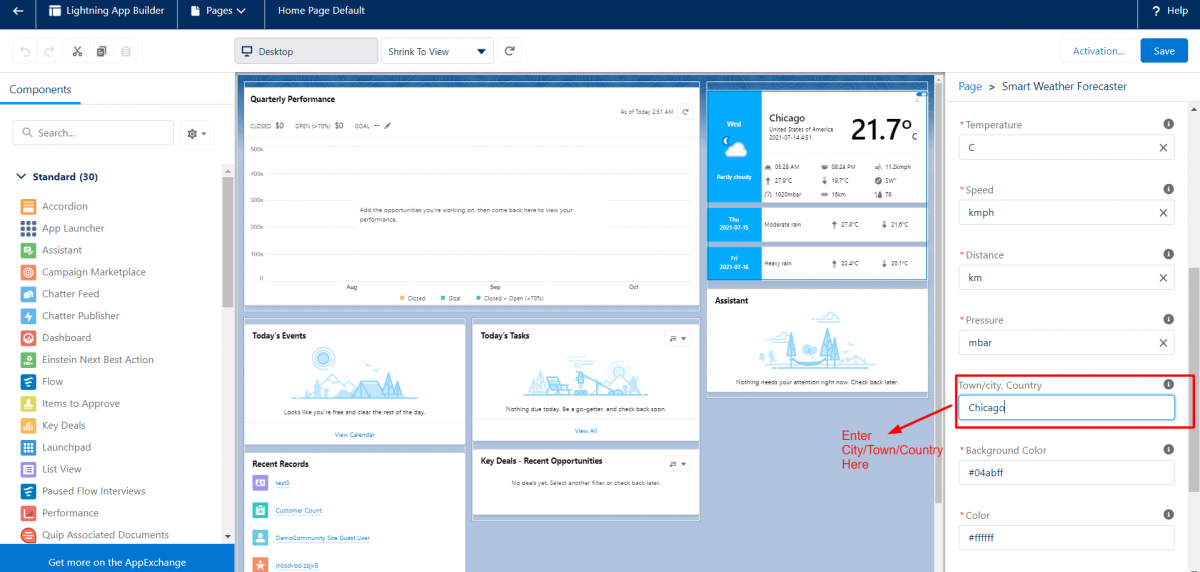The width and height of the screenshot is (1200, 572).
Task: Open the Speed combo box
Action: (1066, 213)
